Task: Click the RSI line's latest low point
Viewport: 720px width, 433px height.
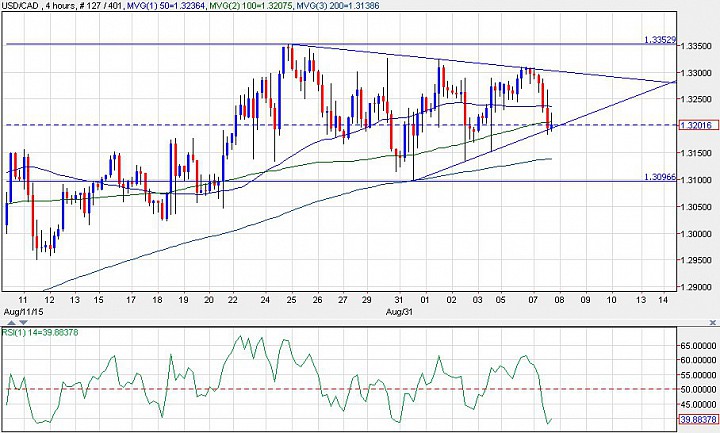Action: pyautogui.click(x=547, y=422)
